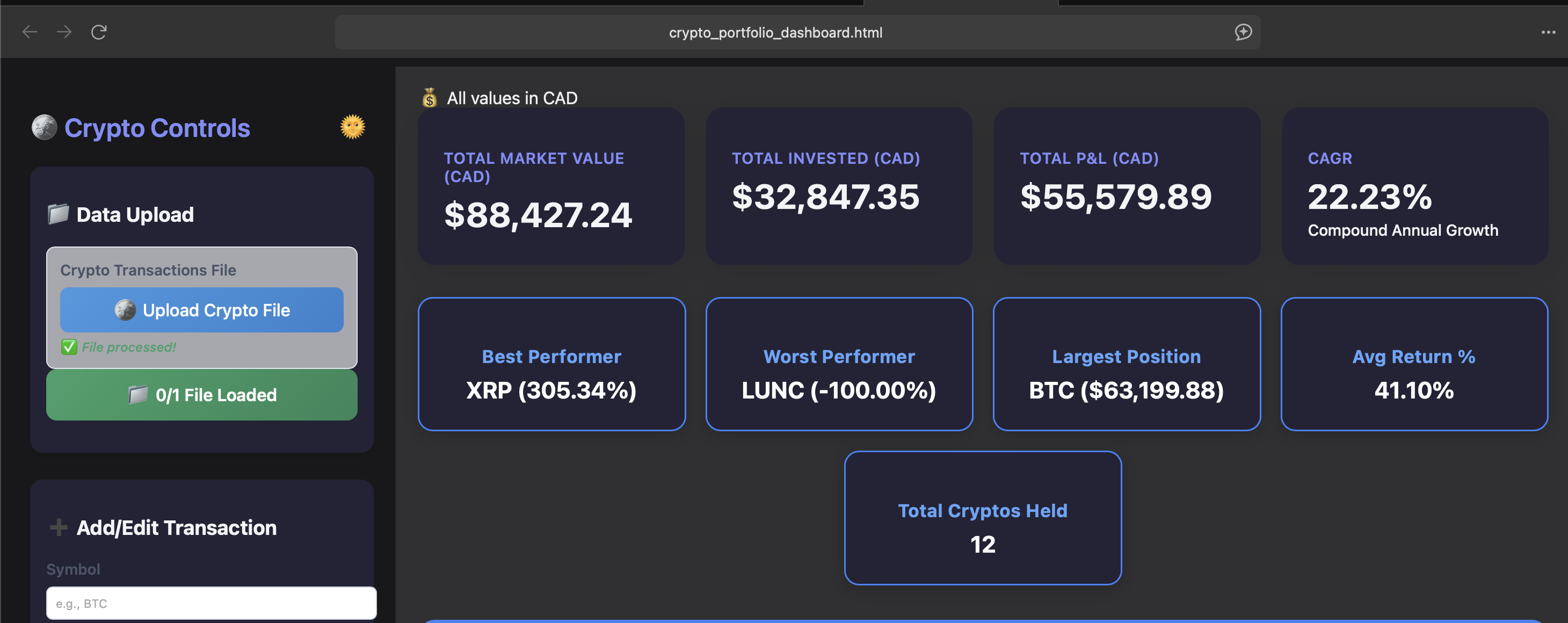Click the green File processed checkmark
The image size is (1568, 623).
[x=68, y=346]
